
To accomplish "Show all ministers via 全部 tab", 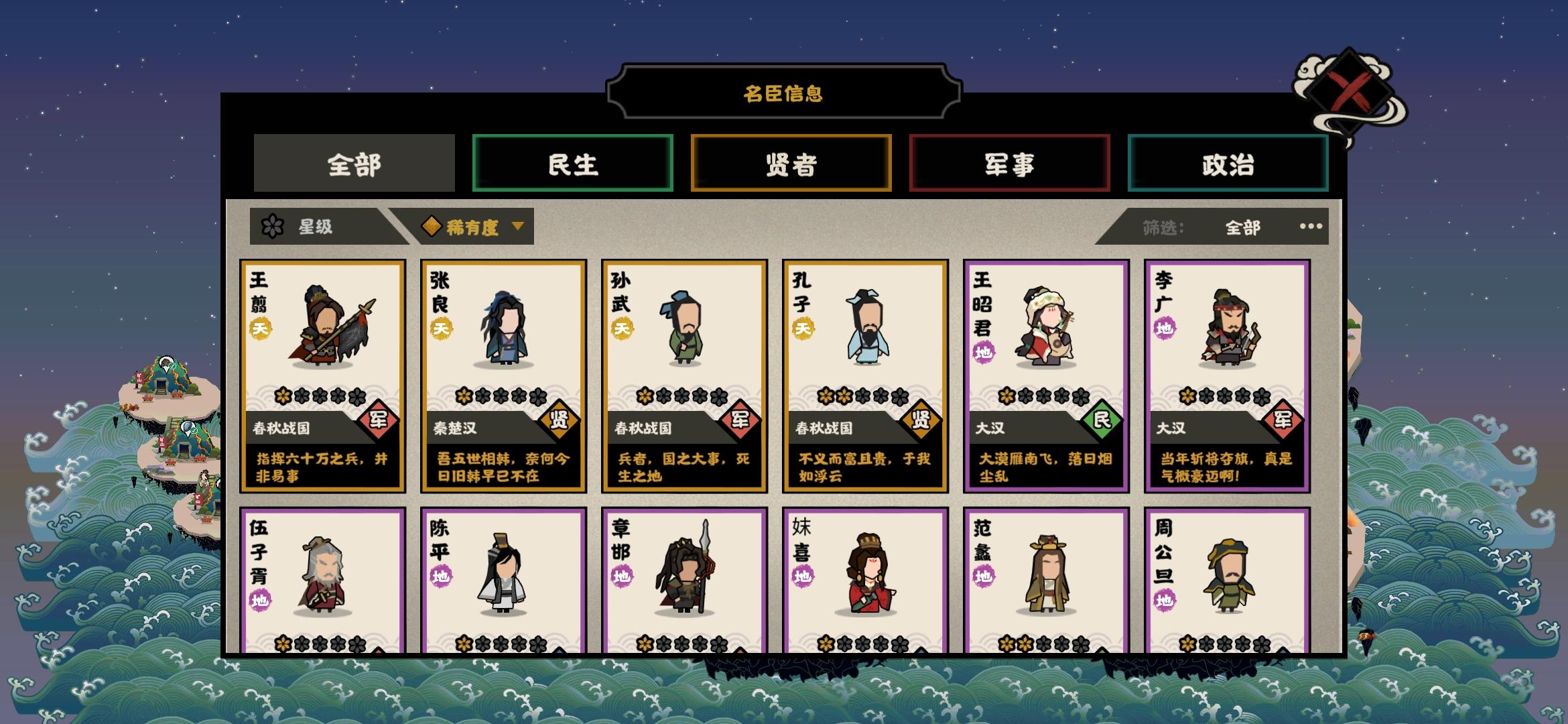I will click(x=354, y=163).
